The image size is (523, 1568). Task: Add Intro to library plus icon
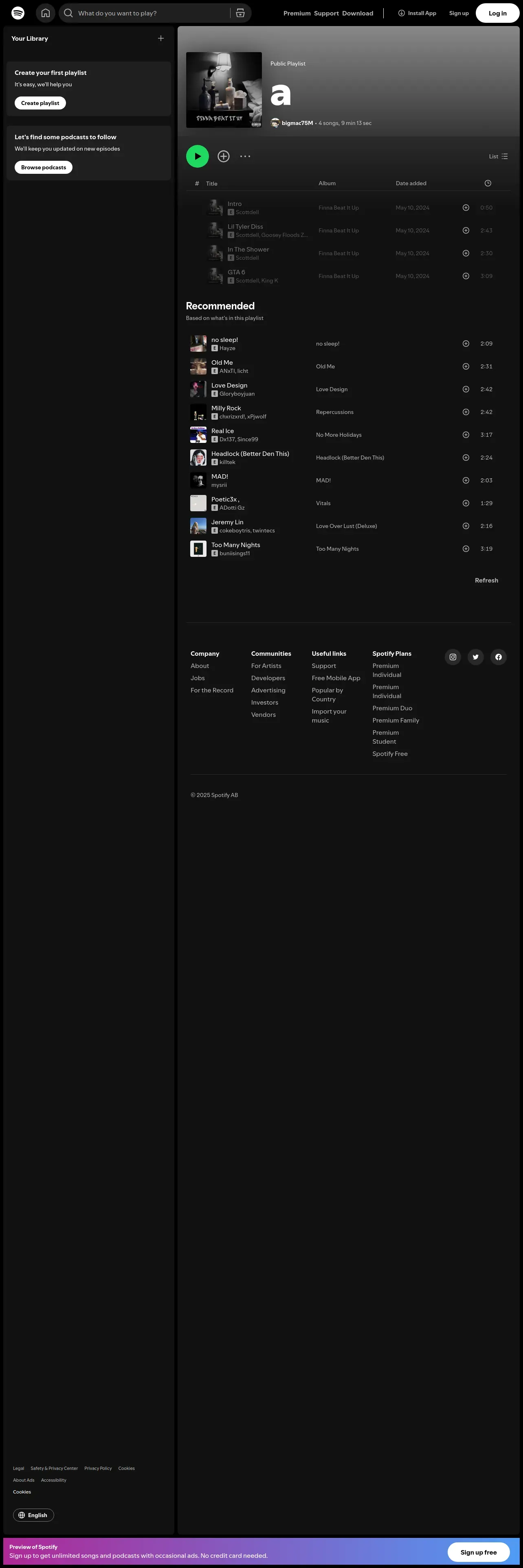coord(466,208)
